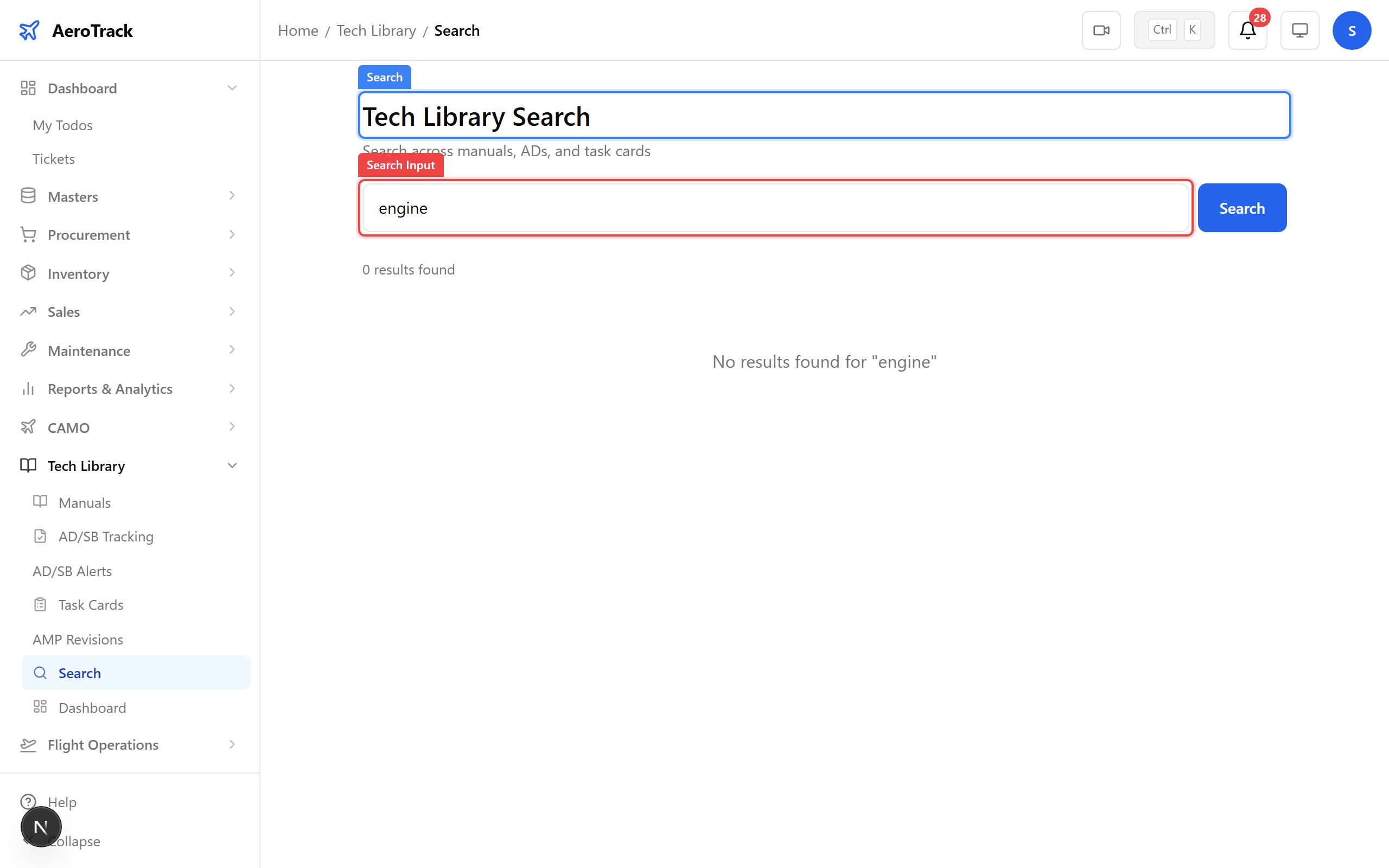Go to Tech Library via breadcrumb
The image size is (1389, 868).
coord(376,30)
